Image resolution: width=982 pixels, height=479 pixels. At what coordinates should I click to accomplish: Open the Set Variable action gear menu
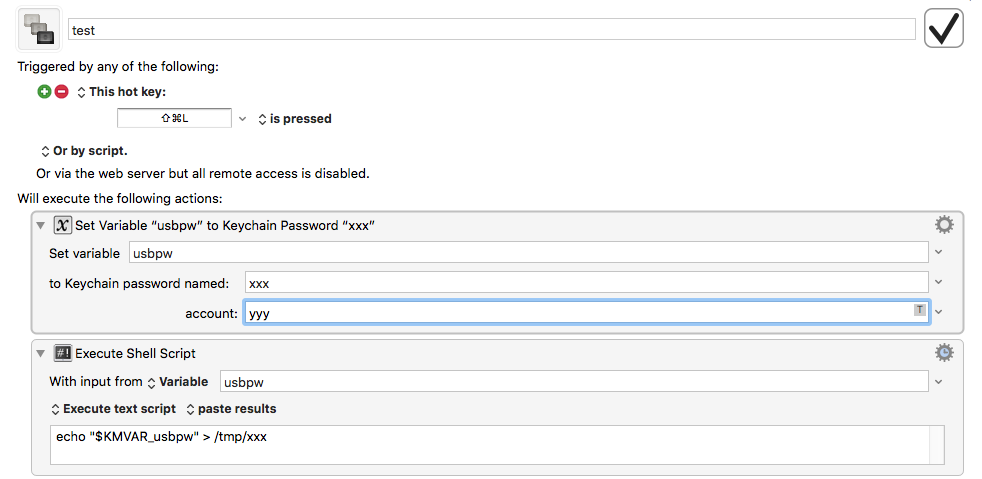pyautogui.click(x=944, y=225)
